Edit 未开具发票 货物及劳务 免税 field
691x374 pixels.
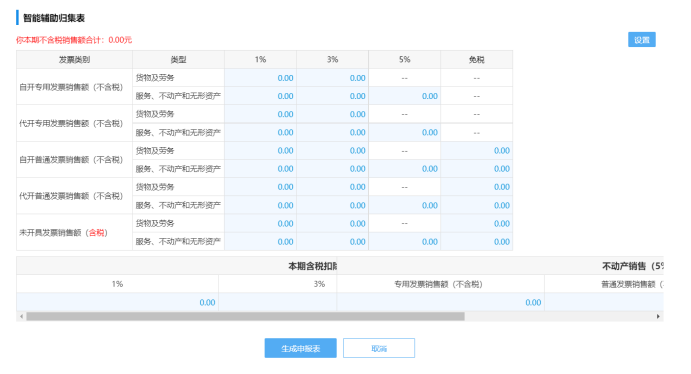click(x=477, y=223)
